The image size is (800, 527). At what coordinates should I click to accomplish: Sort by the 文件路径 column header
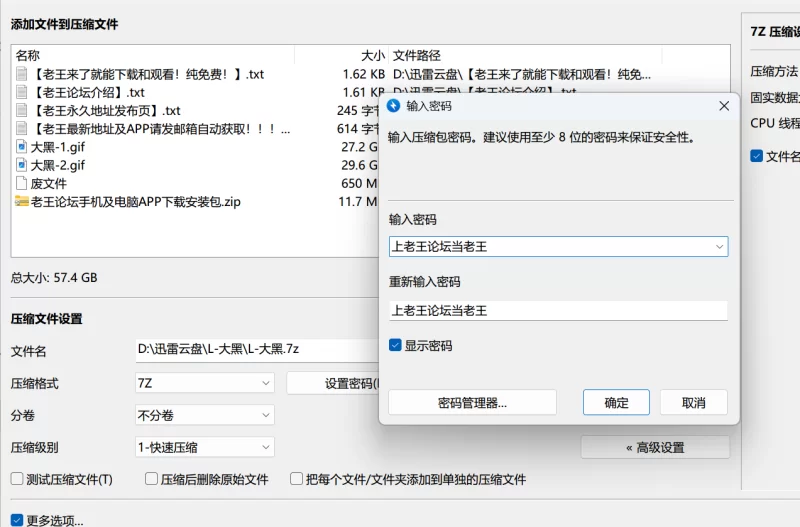click(x=416, y=55)
